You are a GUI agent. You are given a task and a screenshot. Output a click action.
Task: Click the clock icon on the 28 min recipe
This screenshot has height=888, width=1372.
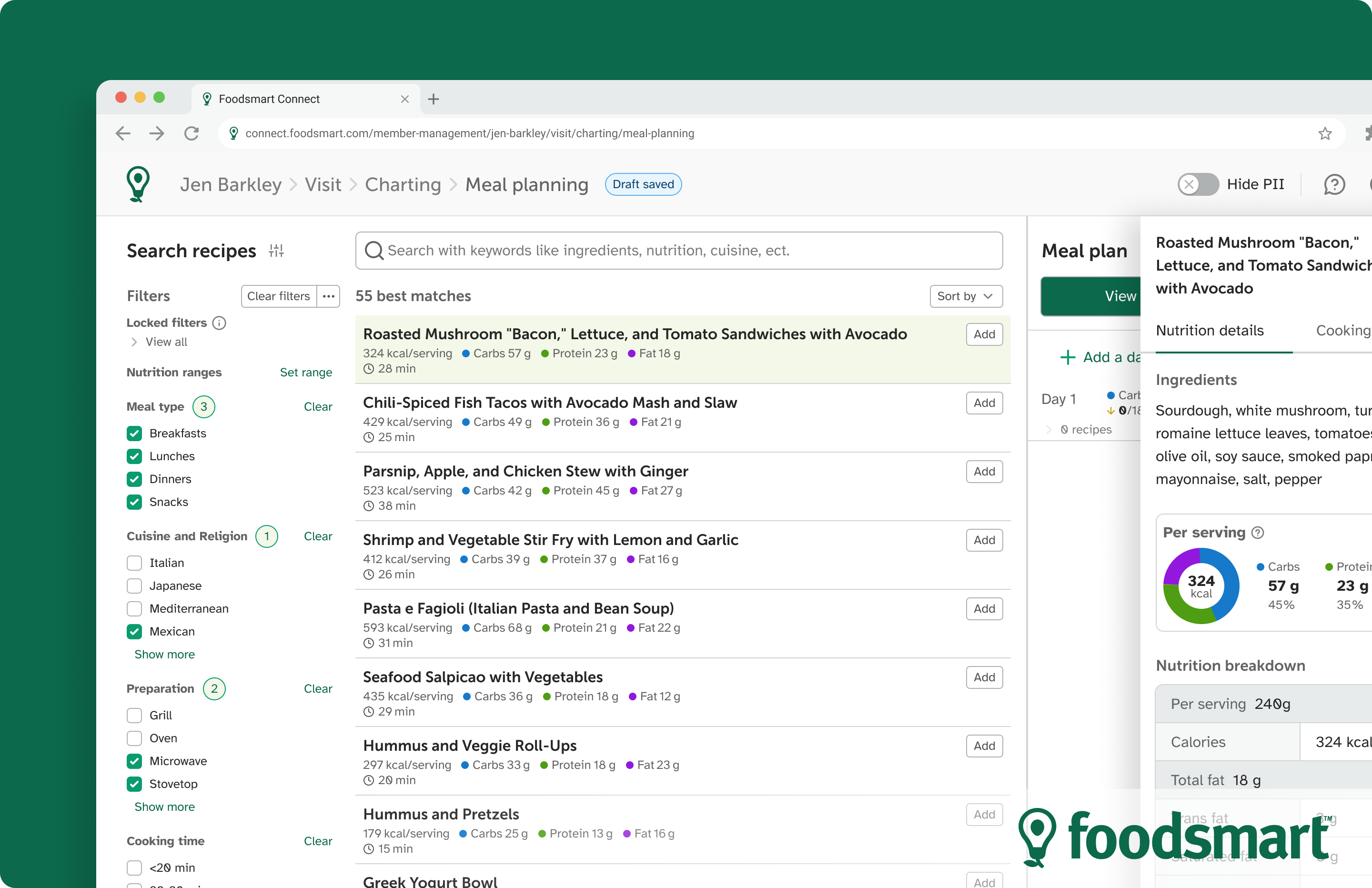(x=369, y=369)
